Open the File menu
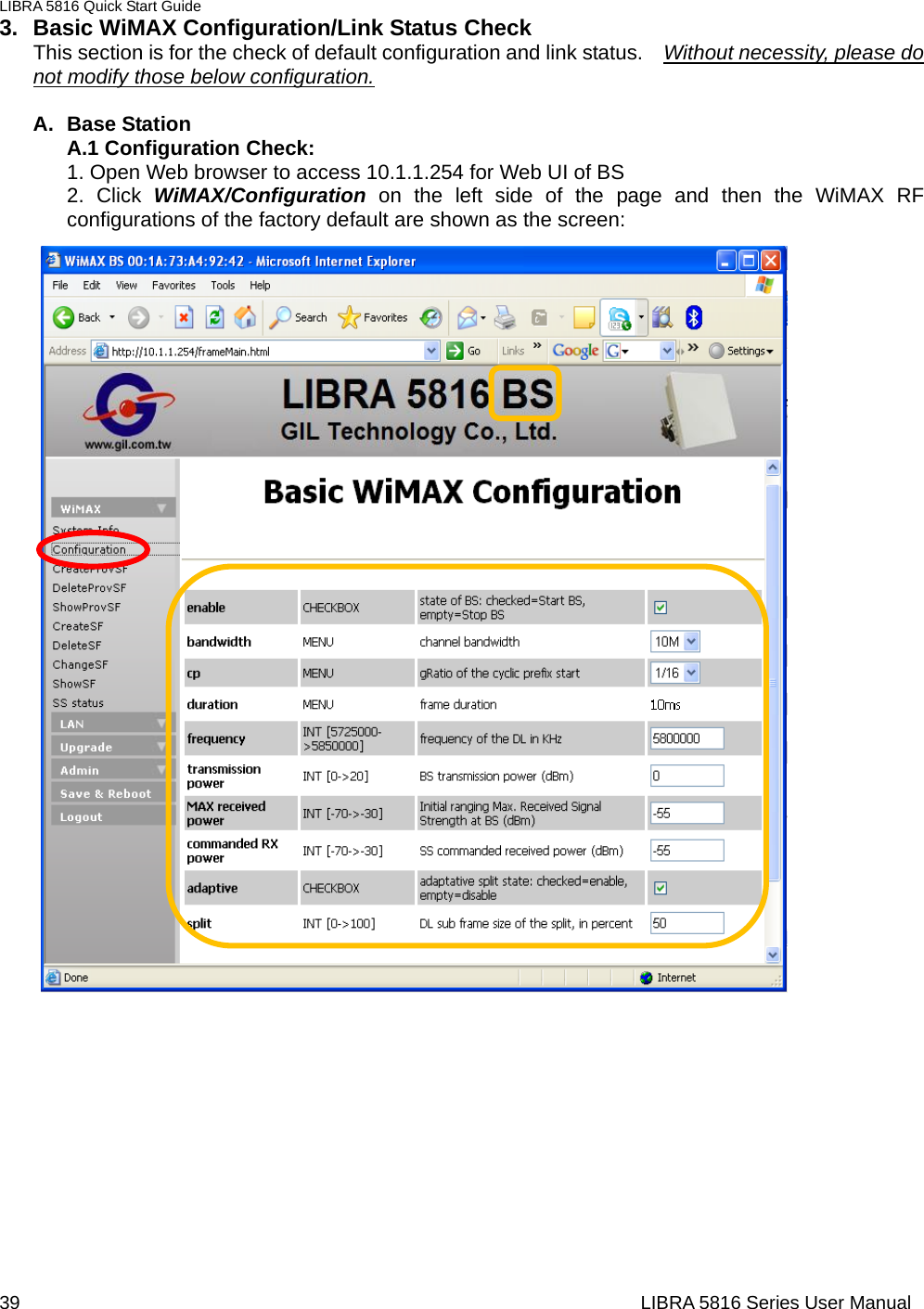This screenshot has width=924, height=1309. tap(60, 286)
